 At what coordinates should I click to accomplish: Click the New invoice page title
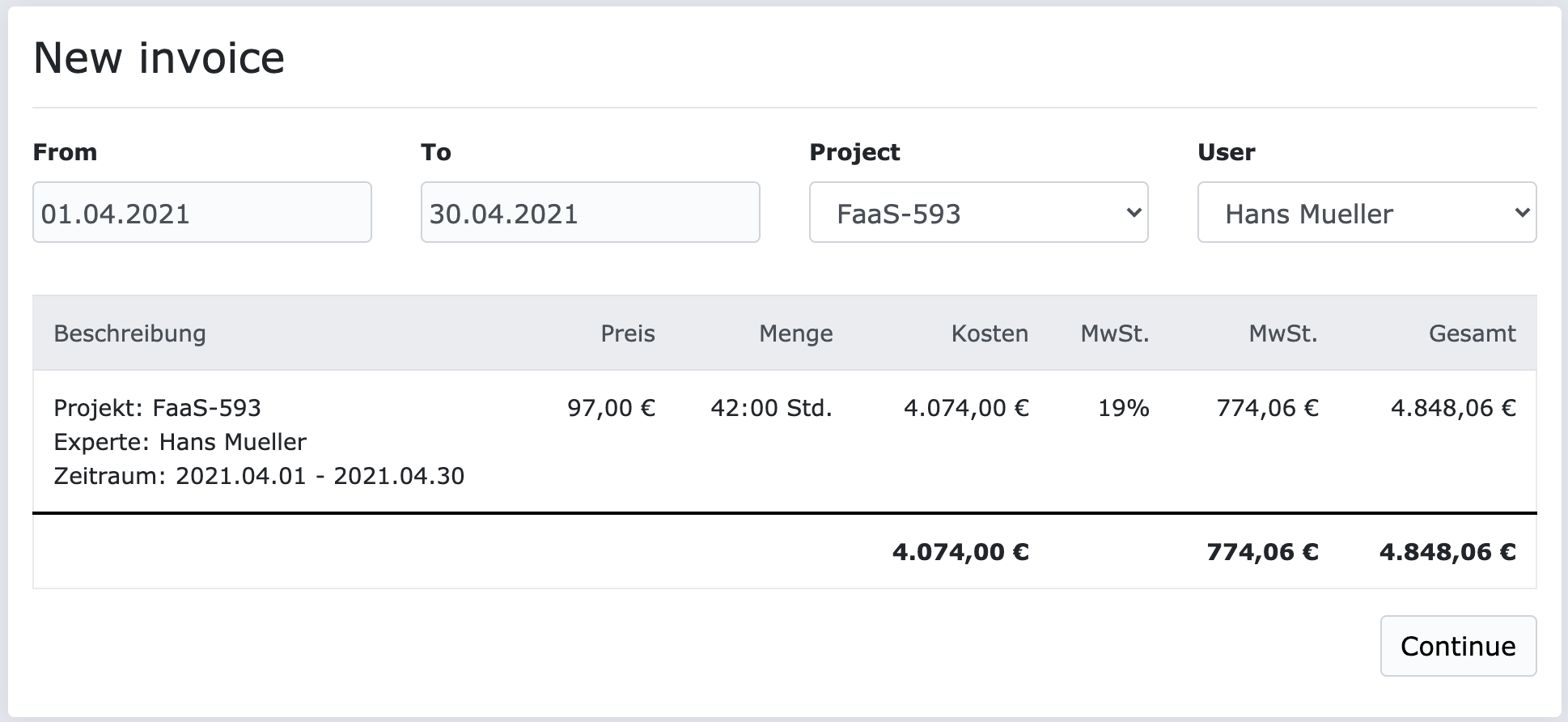pos(159,57)
